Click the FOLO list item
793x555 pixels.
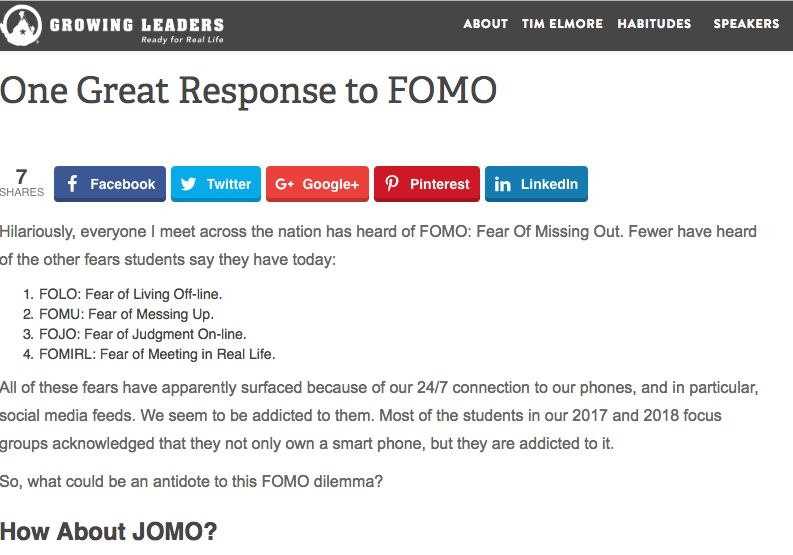(x=130, y=294)
